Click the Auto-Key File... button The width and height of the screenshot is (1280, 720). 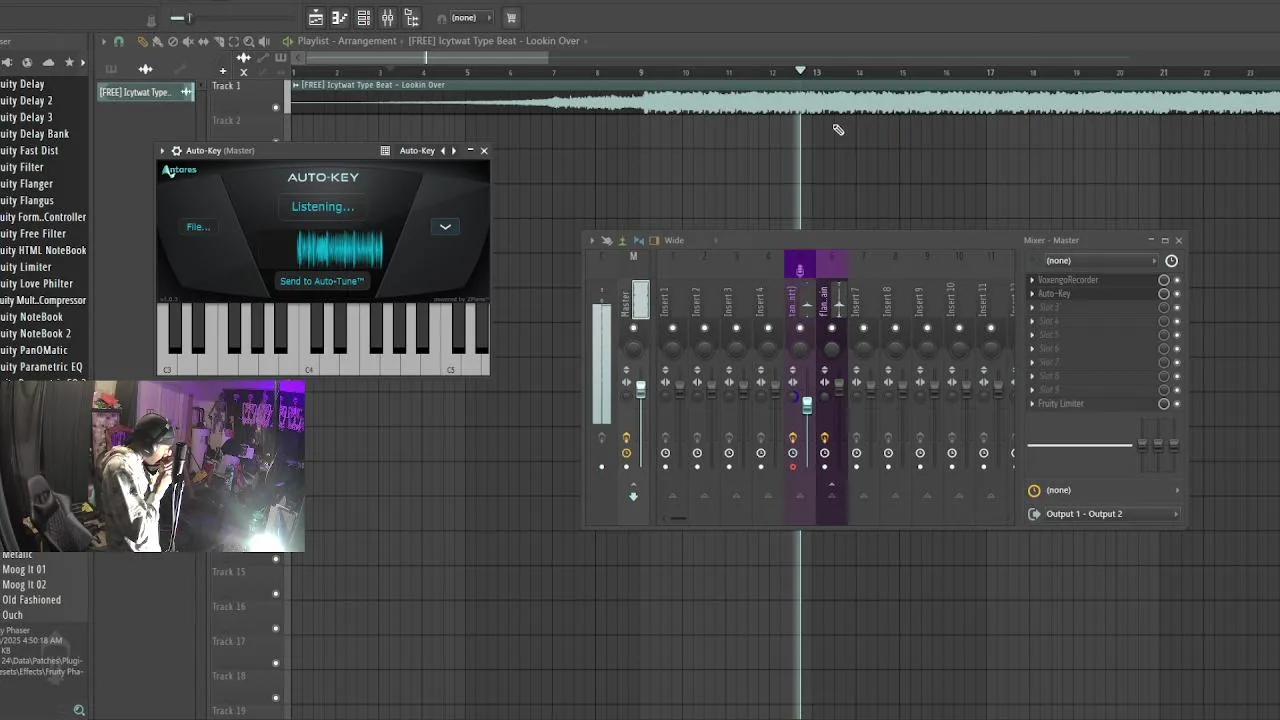click(198, 227)
